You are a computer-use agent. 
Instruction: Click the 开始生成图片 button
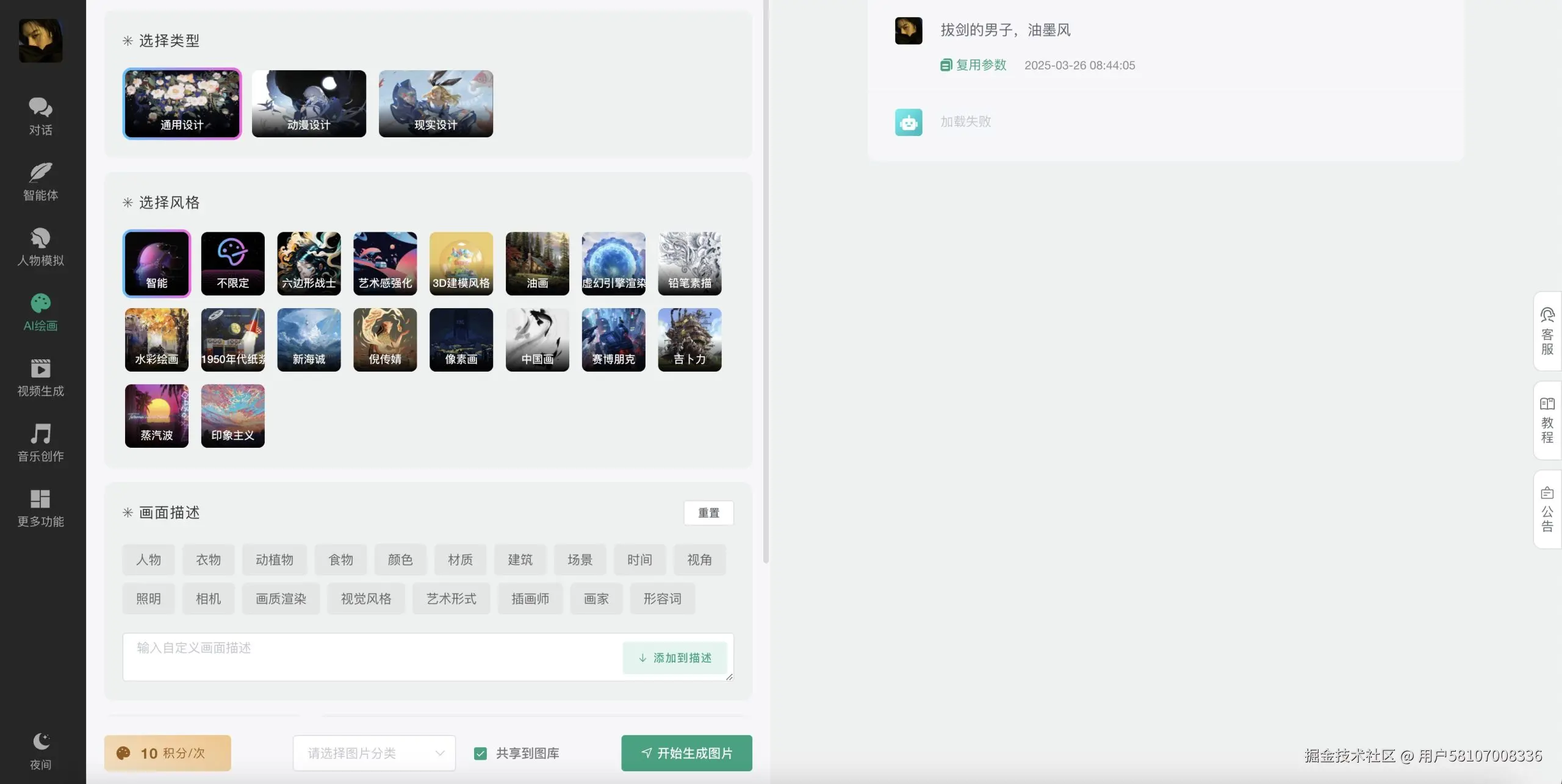686,753
